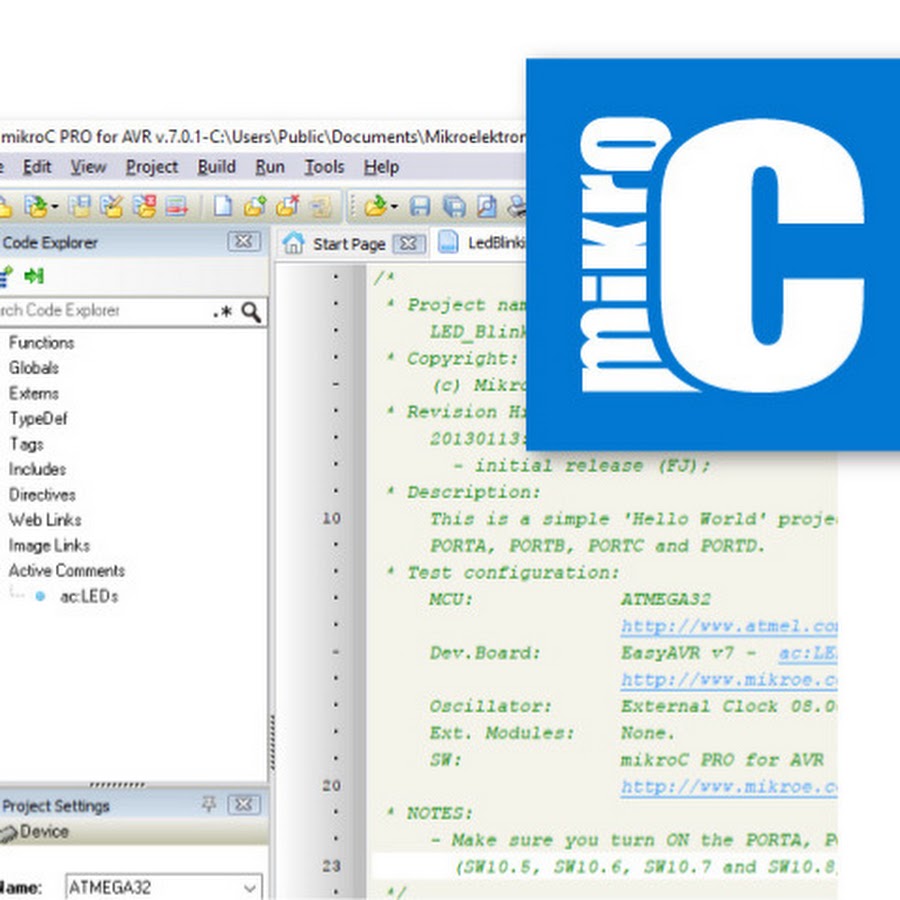Select Externs in Code Explorer
Image resolution: width=900 pixels, height=900 pixels.
pyautogui.click(x=34, y=393)
